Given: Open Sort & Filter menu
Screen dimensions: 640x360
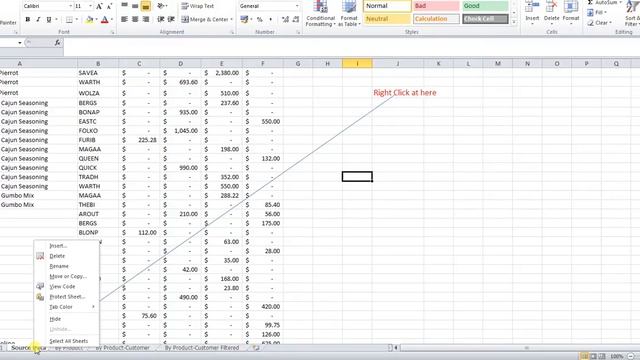Looking at the screenshot, I should click(632, 13).
